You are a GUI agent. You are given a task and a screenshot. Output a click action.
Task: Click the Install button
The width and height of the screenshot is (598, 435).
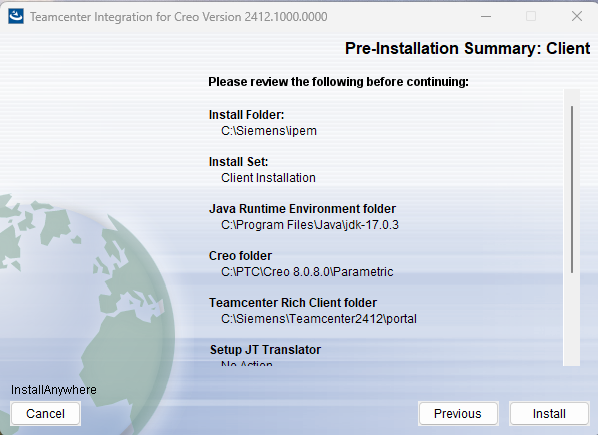point(549,414)
